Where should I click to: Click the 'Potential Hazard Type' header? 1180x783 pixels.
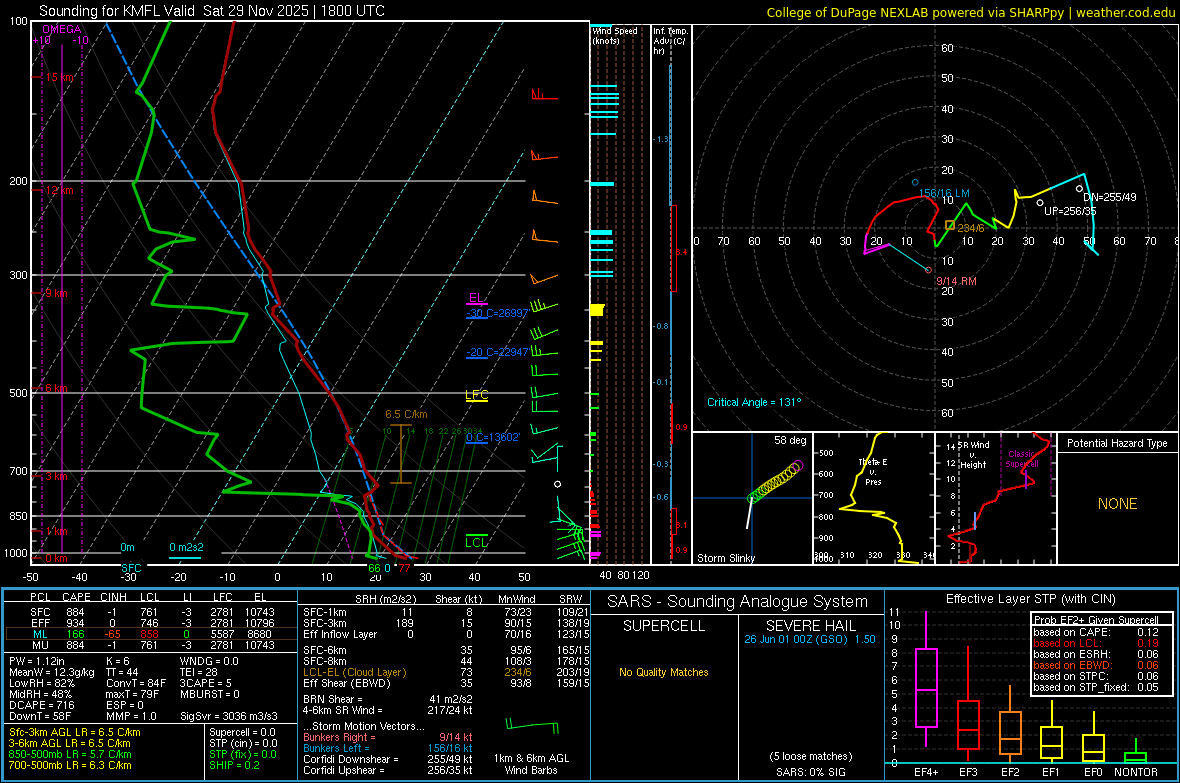point(1118,443)
